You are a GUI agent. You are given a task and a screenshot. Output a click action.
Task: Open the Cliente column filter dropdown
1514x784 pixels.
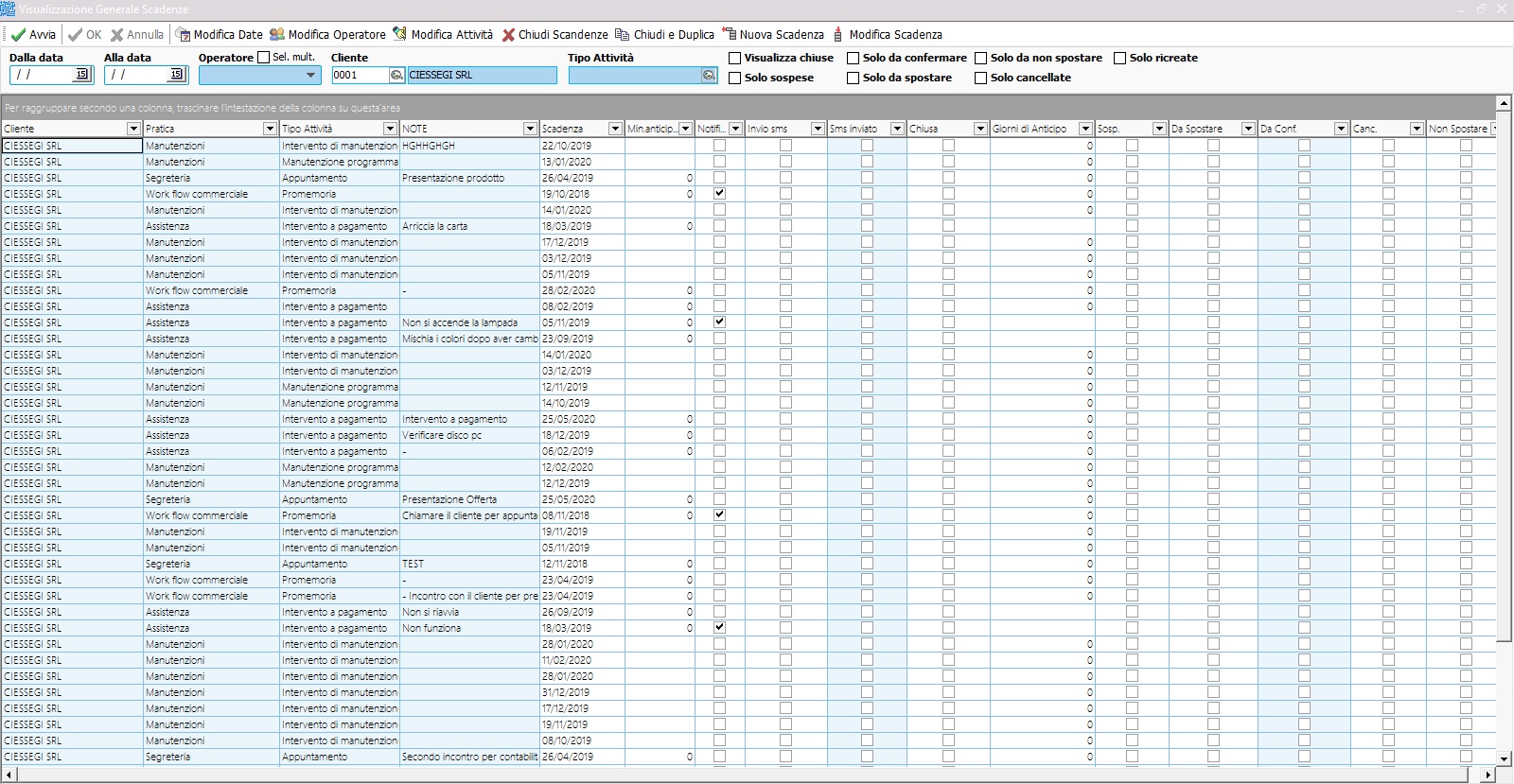(x=133, y=129)
